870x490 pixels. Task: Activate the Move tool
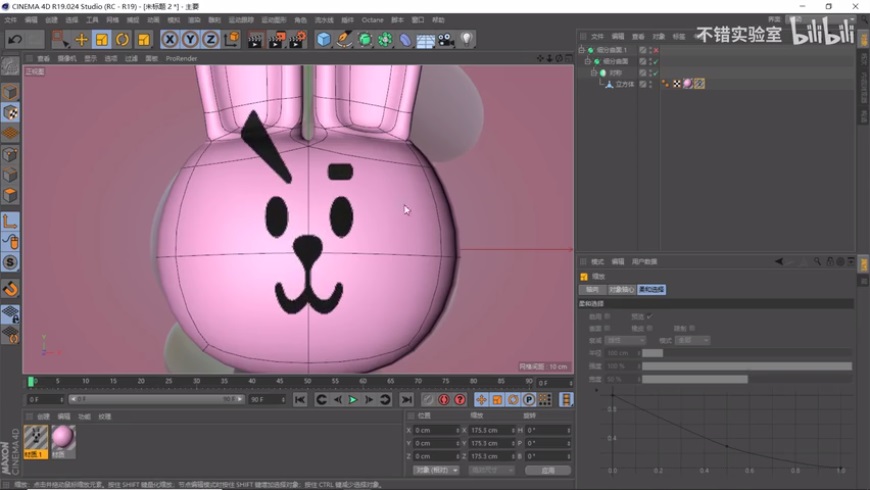(81, 39)
